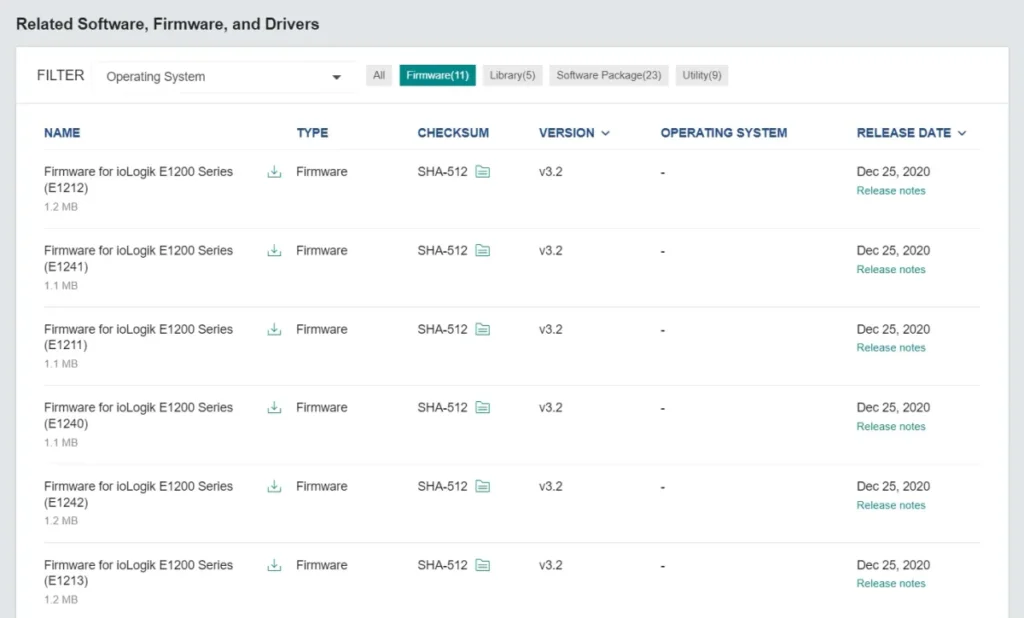Click SHA-512 text in E1240 row
This screenshot has height=618, width=1024.
click(443, 408)
